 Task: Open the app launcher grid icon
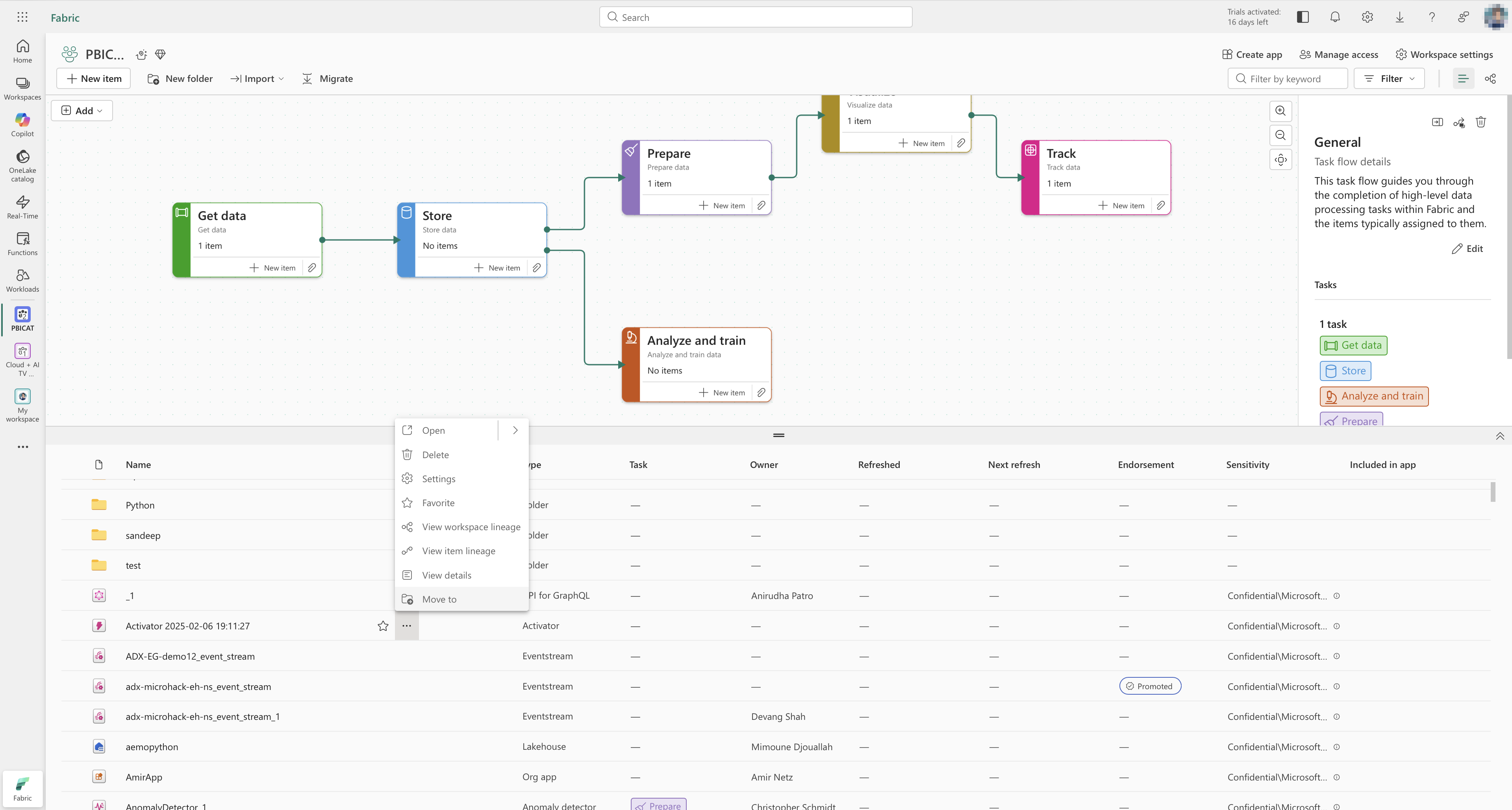[22, 17]
